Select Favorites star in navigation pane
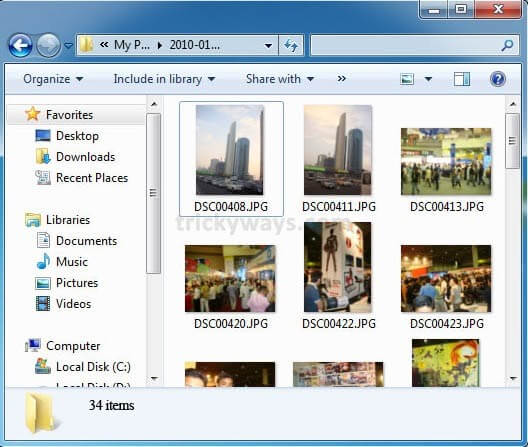The width and height of the screenshot is (528, 447). [x=33, y=114]
